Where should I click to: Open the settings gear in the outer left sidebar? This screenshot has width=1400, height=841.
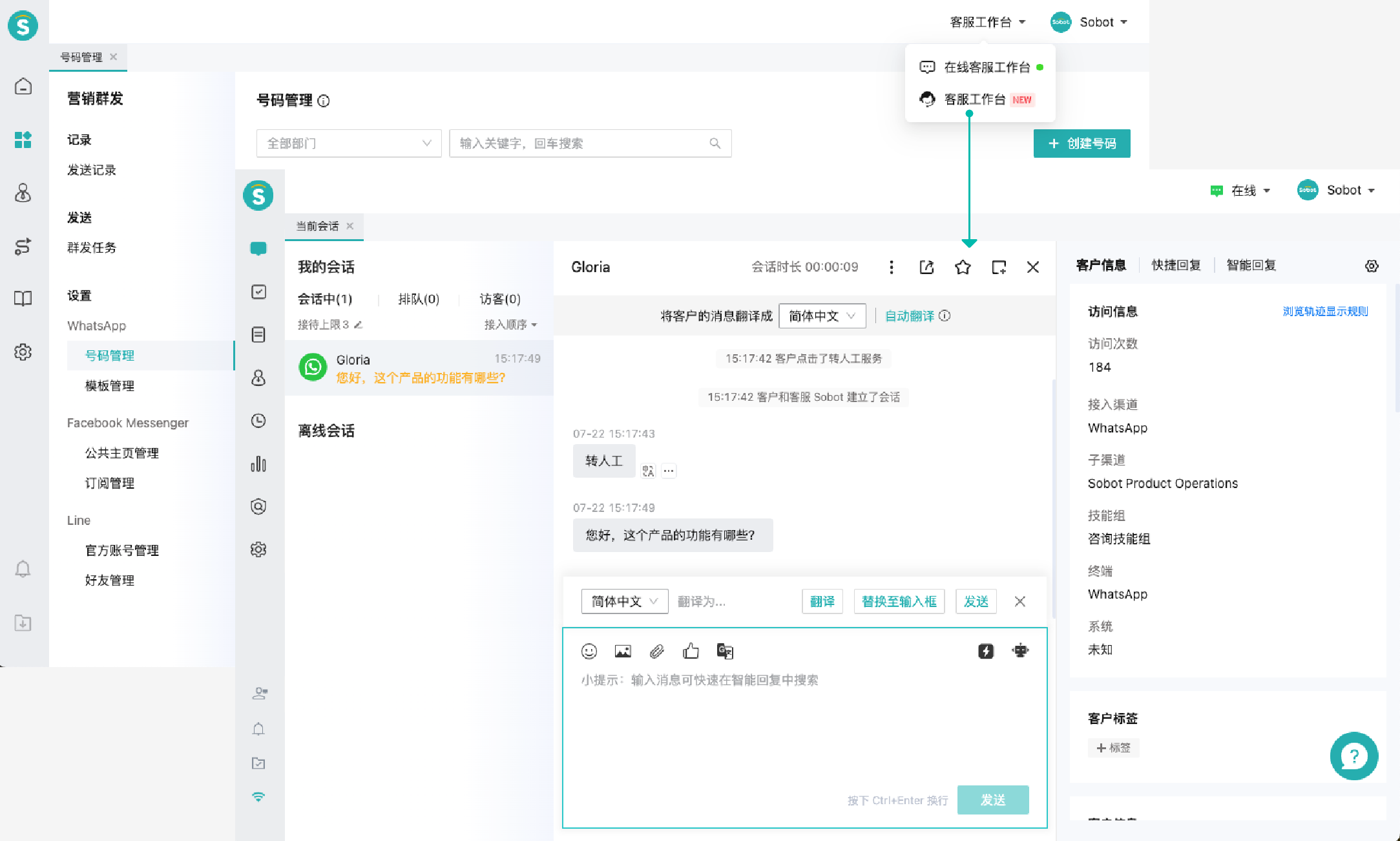(23, 352)
